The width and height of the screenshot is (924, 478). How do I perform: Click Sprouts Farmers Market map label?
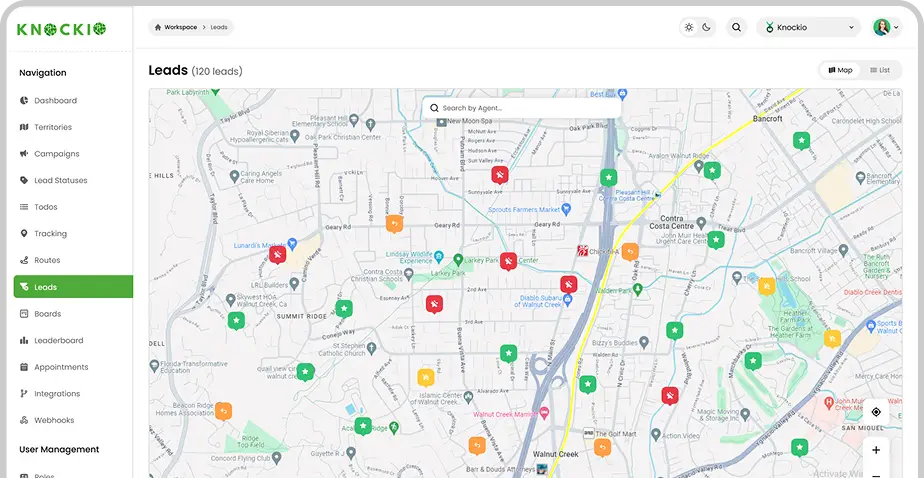[524, 209]
